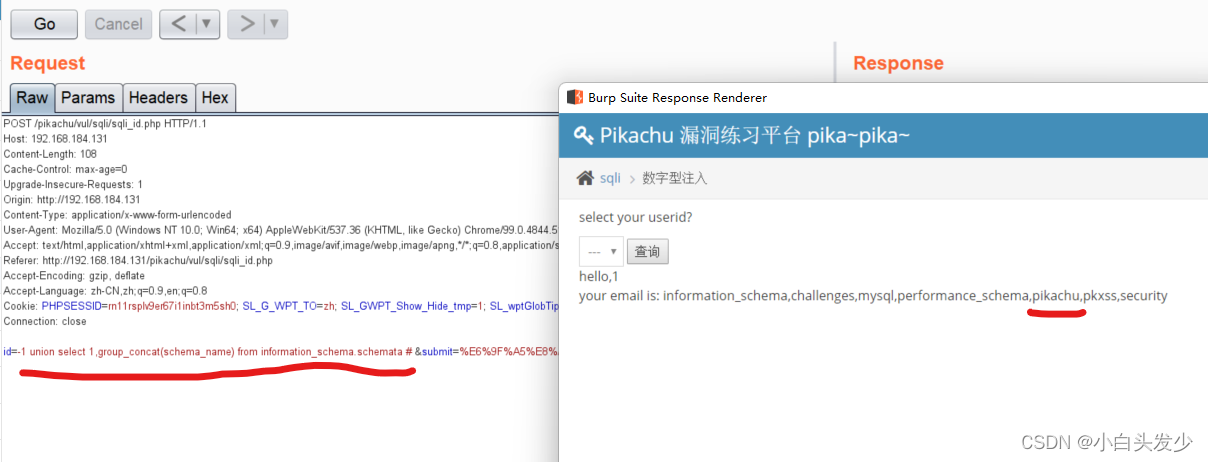Click the Referer header line
This screenshot has height=462, width=1208.
pyautogui.click(x=138, y=260)
